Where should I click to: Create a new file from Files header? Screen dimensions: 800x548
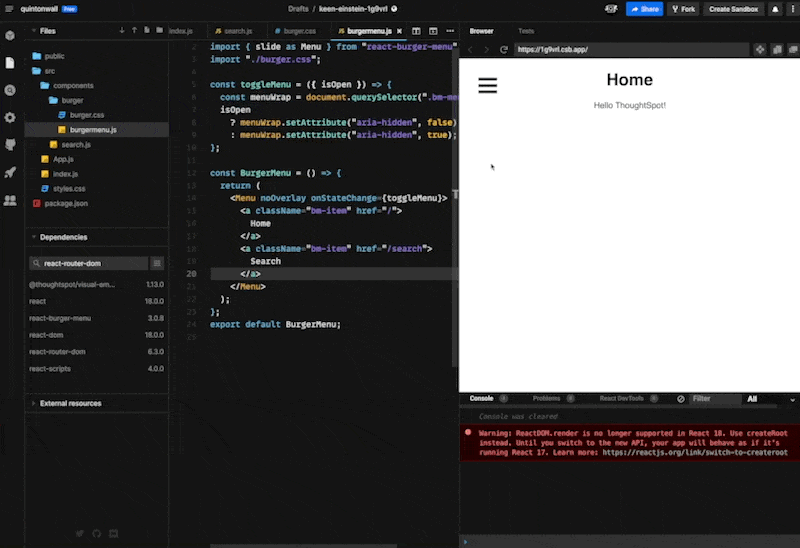pos(147,31)
